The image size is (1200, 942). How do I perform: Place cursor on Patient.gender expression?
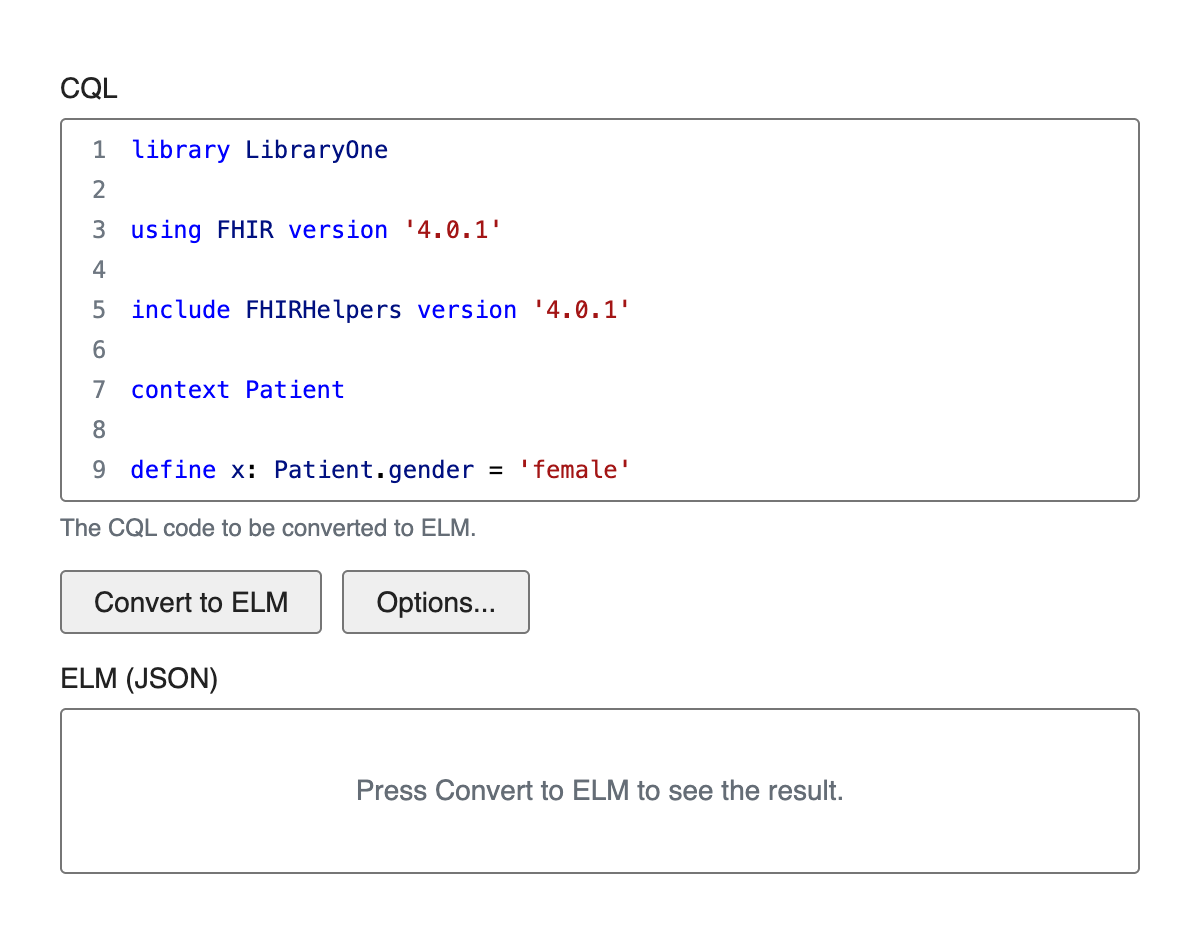click(373, 470)
